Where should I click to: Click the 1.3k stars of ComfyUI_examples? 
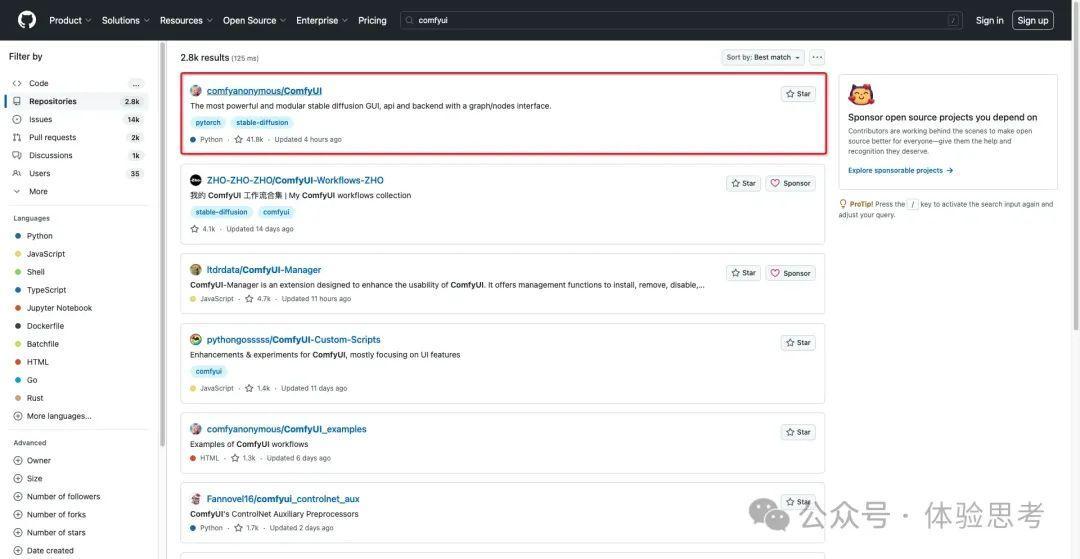[x=243, y=458]
